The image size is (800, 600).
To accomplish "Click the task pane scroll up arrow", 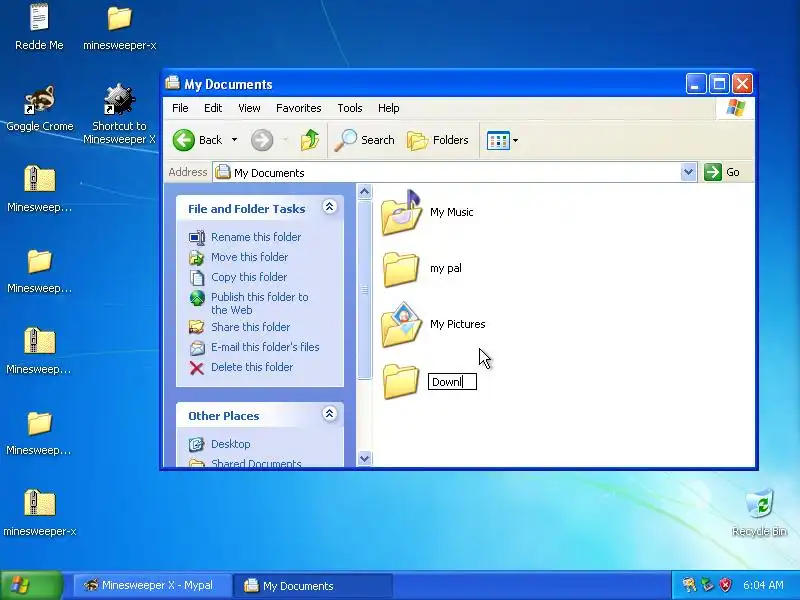I will coord(364,192).
